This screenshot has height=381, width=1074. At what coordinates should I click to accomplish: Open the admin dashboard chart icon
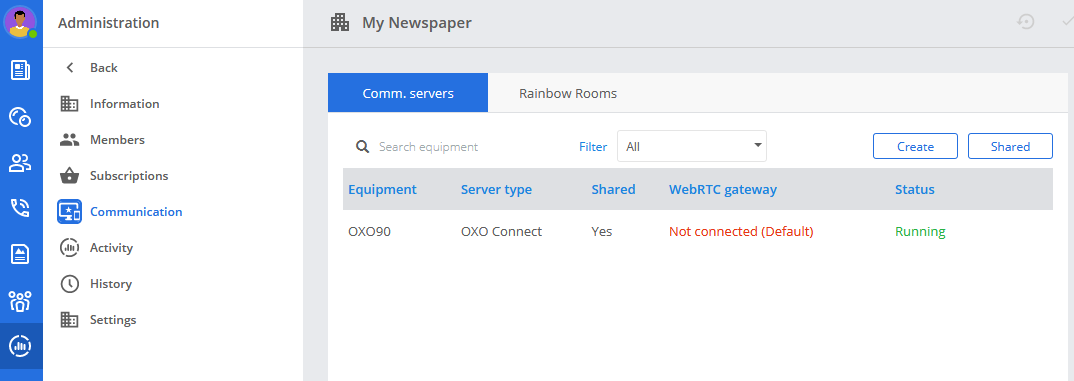point(21,345)
